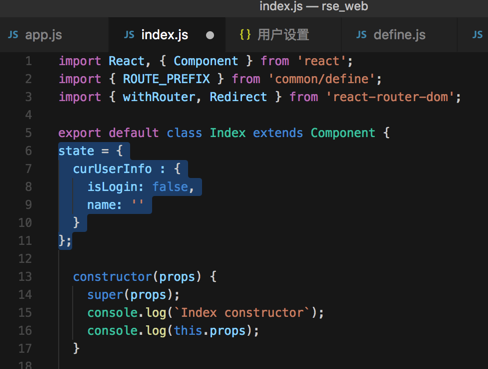Click the fold area beside line 13
Image resolution: width=488 pixels, height=369 pixels.
click(x=48, y=277)
